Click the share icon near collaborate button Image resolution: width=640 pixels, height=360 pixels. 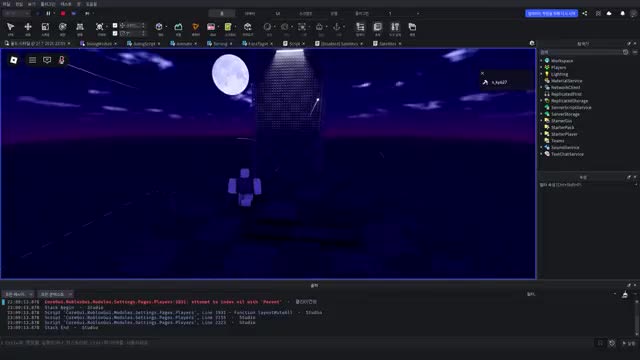click(585, 13)
